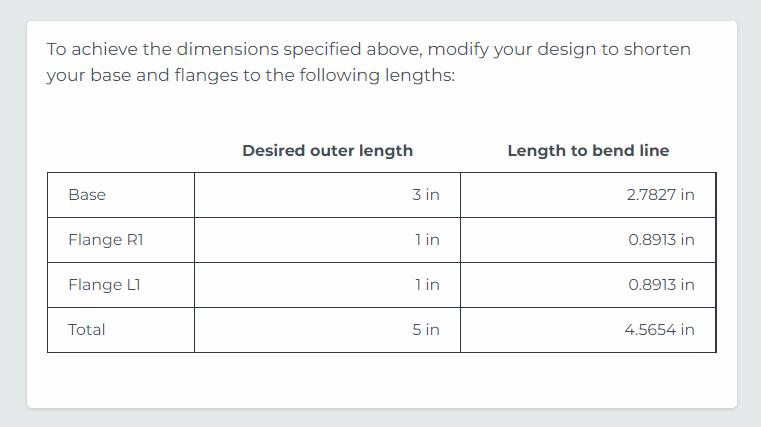Select the Total row label
The image size is (761, 427).
[87, 330]
